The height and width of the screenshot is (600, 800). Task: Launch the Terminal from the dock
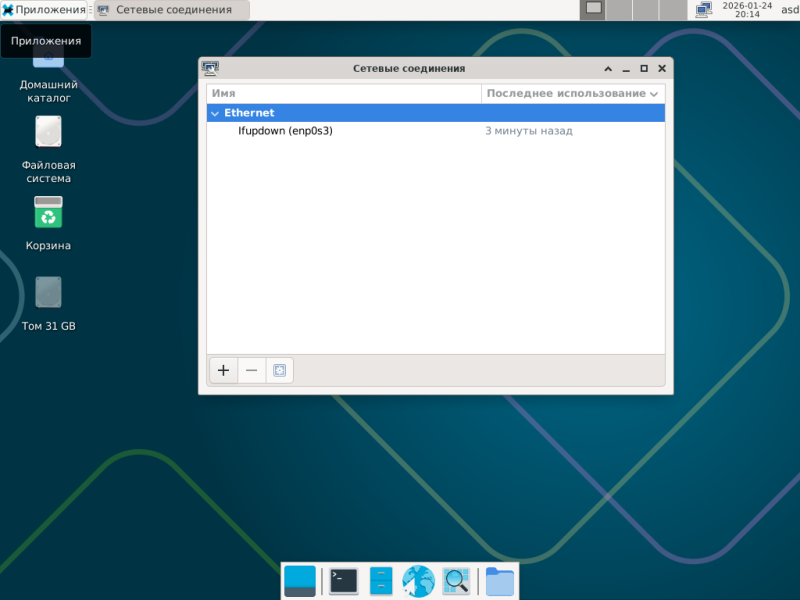[344, 581]
